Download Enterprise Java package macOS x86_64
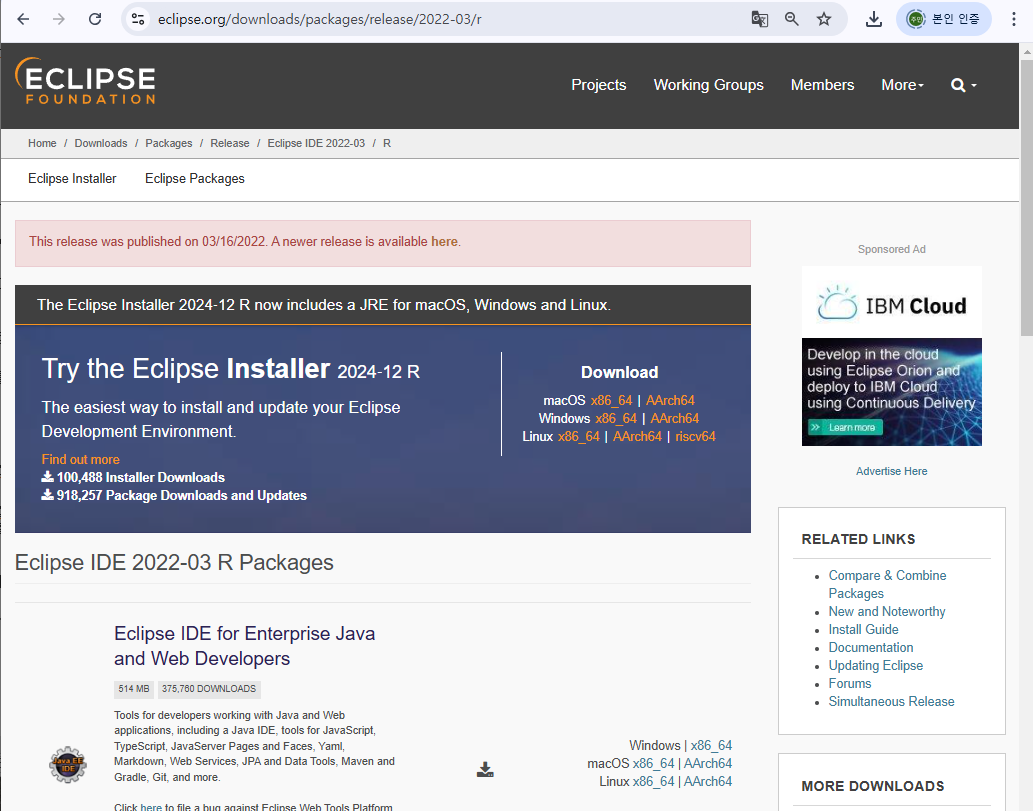 pyautogui.click(x=654, y=763)
